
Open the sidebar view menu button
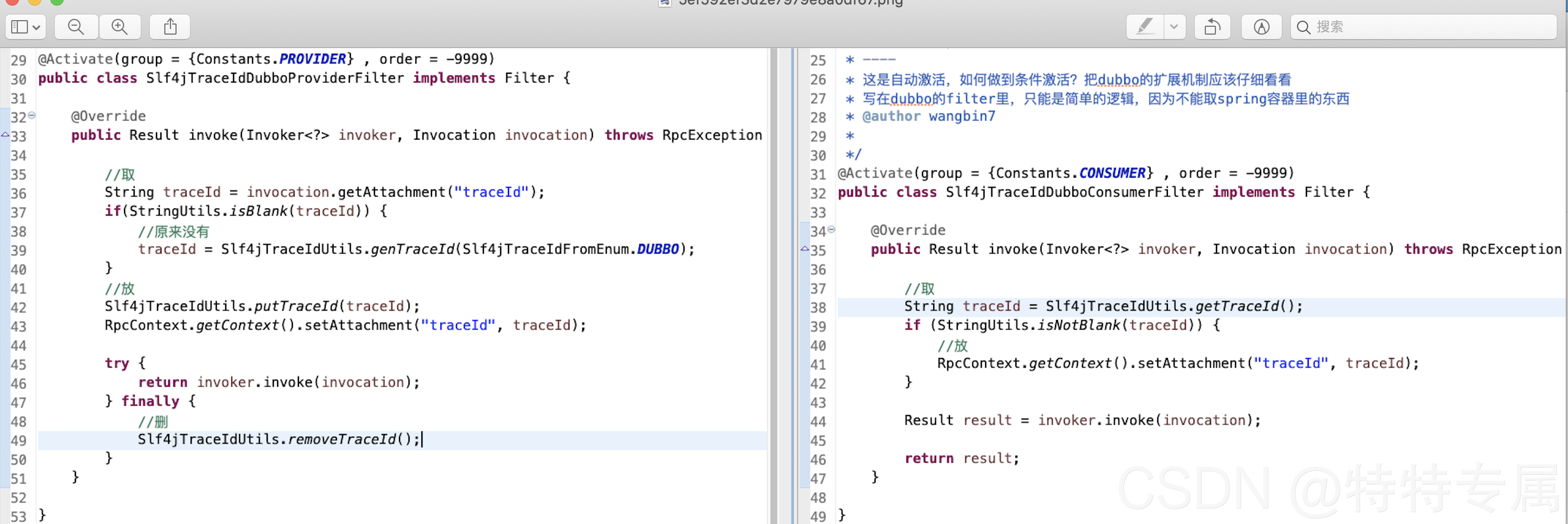(x=26, y=27)
